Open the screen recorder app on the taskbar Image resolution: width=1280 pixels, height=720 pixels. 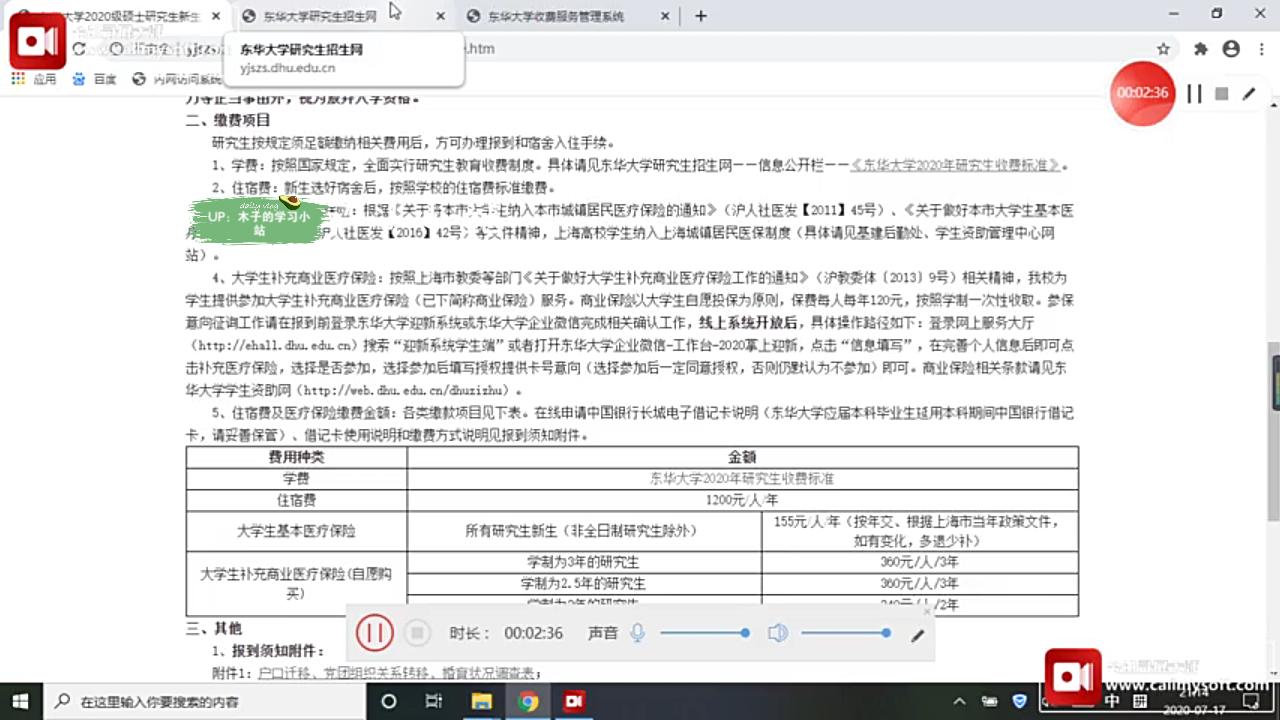point(574,701)
